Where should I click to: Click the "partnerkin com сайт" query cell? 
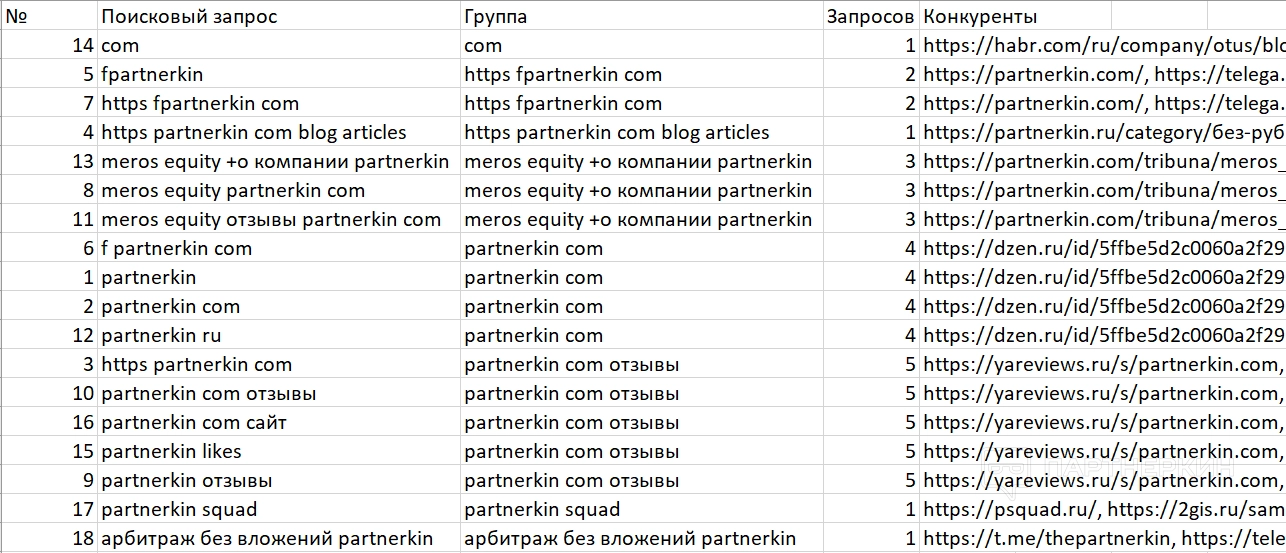(x=194, y=422)
